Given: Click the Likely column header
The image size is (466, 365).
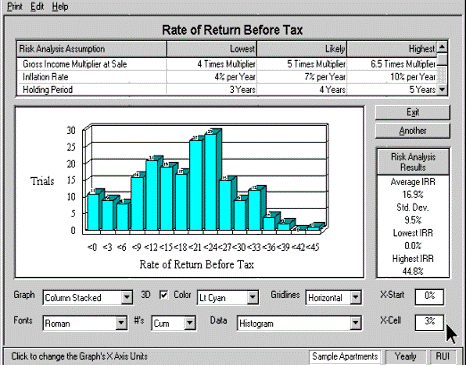Looking at the screenshot, I should (301, 49).
